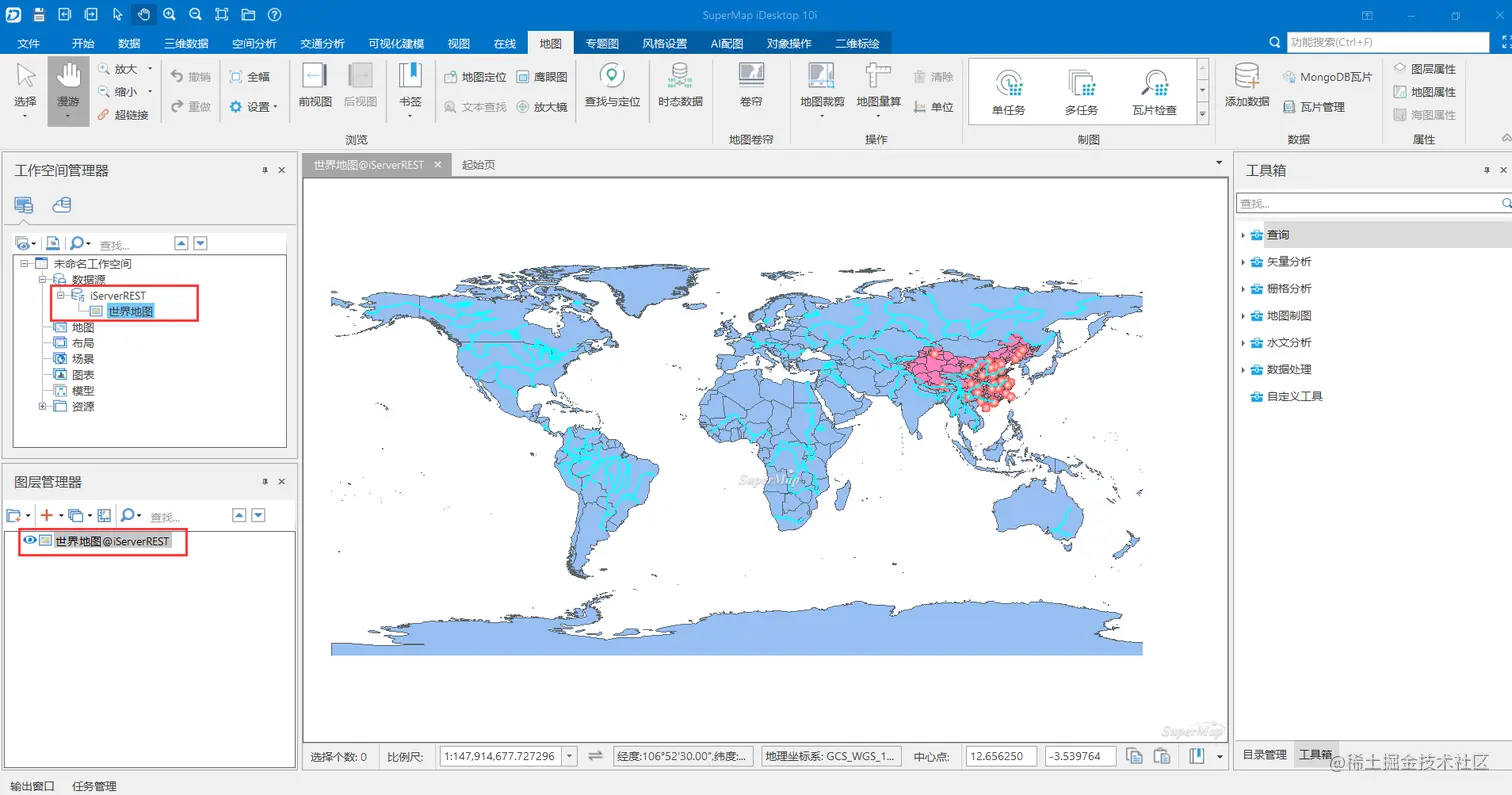1512x795 pixels.
Task: Go to 前视图 previous view
Action: (315, 85)
